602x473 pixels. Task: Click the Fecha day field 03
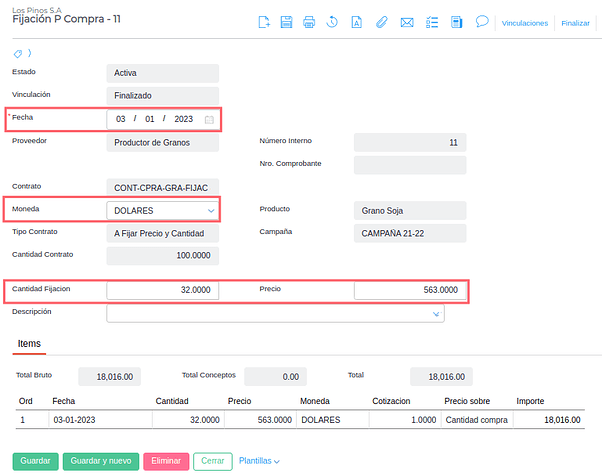(x=121, y=119)
